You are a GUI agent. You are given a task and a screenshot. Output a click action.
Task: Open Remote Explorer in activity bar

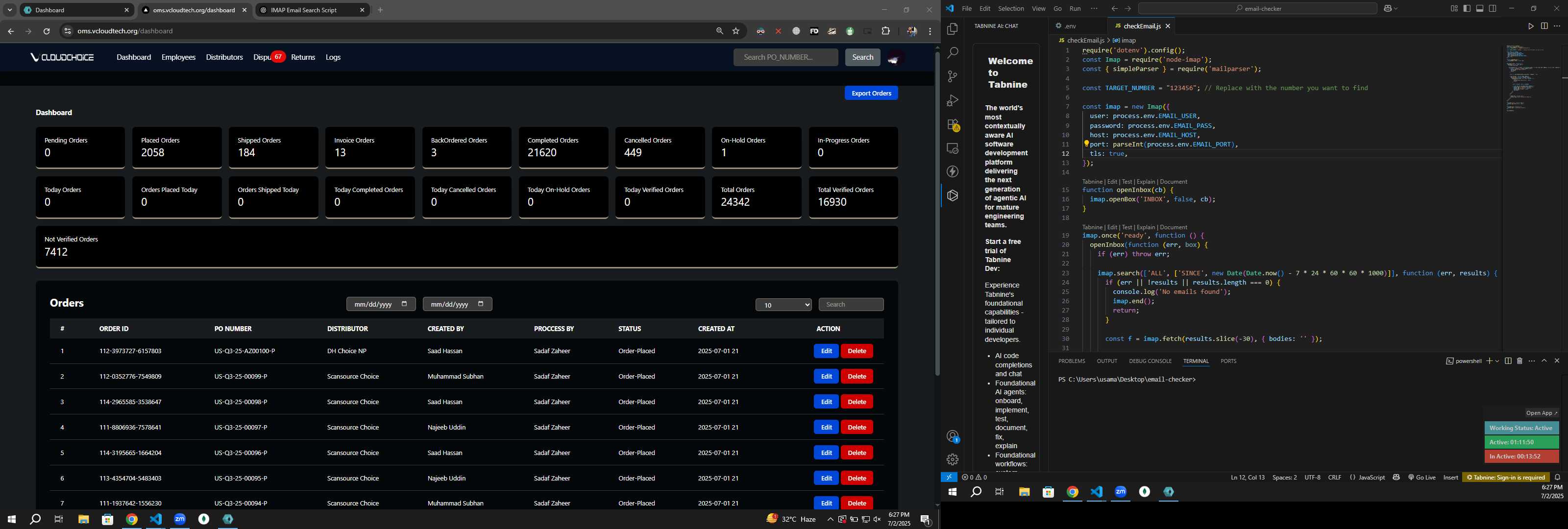(953, 148)
